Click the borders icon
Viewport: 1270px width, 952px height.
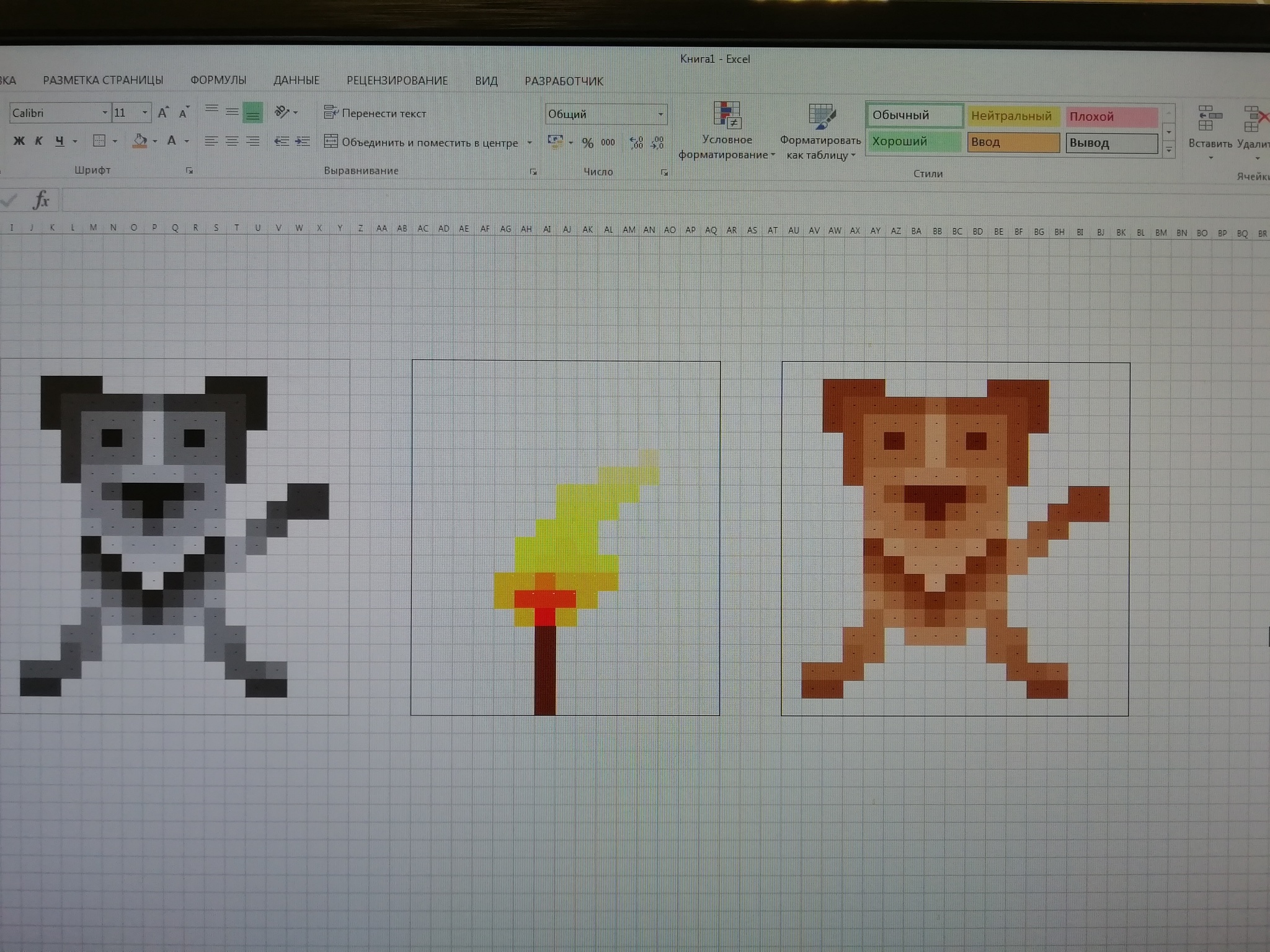(99, 141)
